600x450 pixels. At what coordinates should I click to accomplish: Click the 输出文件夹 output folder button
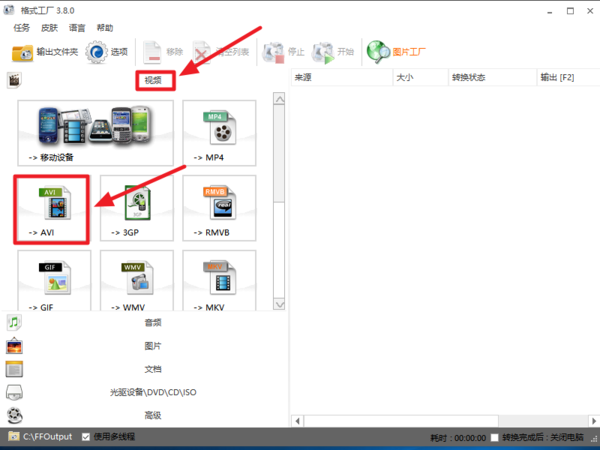coord(44,52)
